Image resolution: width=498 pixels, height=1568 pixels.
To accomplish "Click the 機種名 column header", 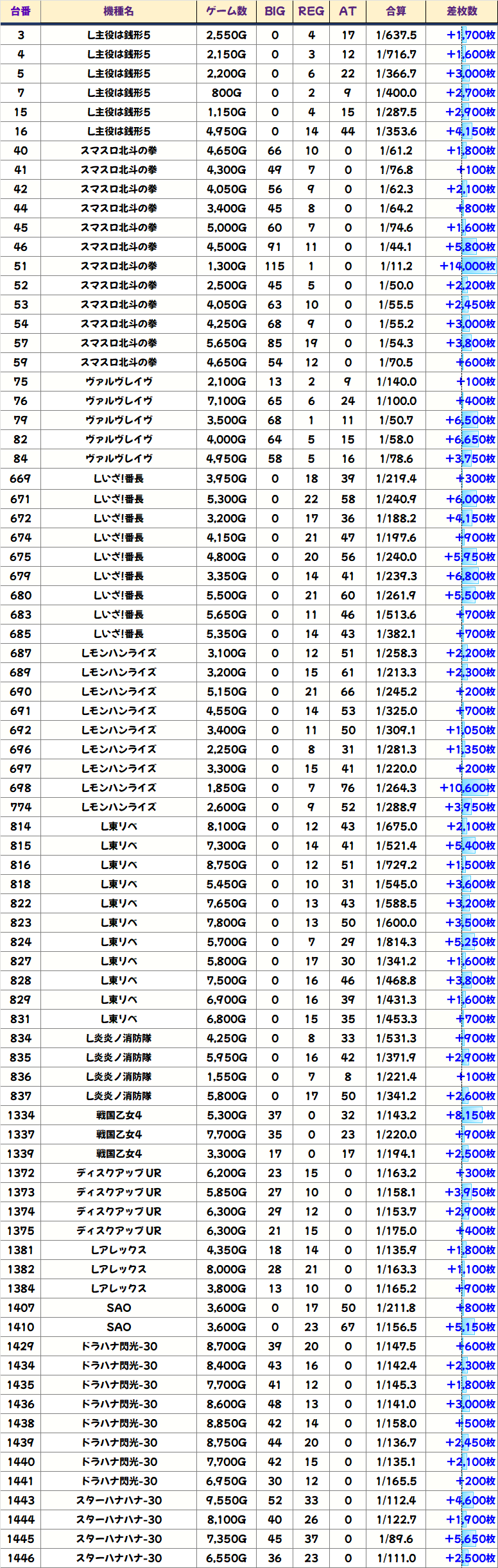I will pyautogui.click(x=119, y=12).
